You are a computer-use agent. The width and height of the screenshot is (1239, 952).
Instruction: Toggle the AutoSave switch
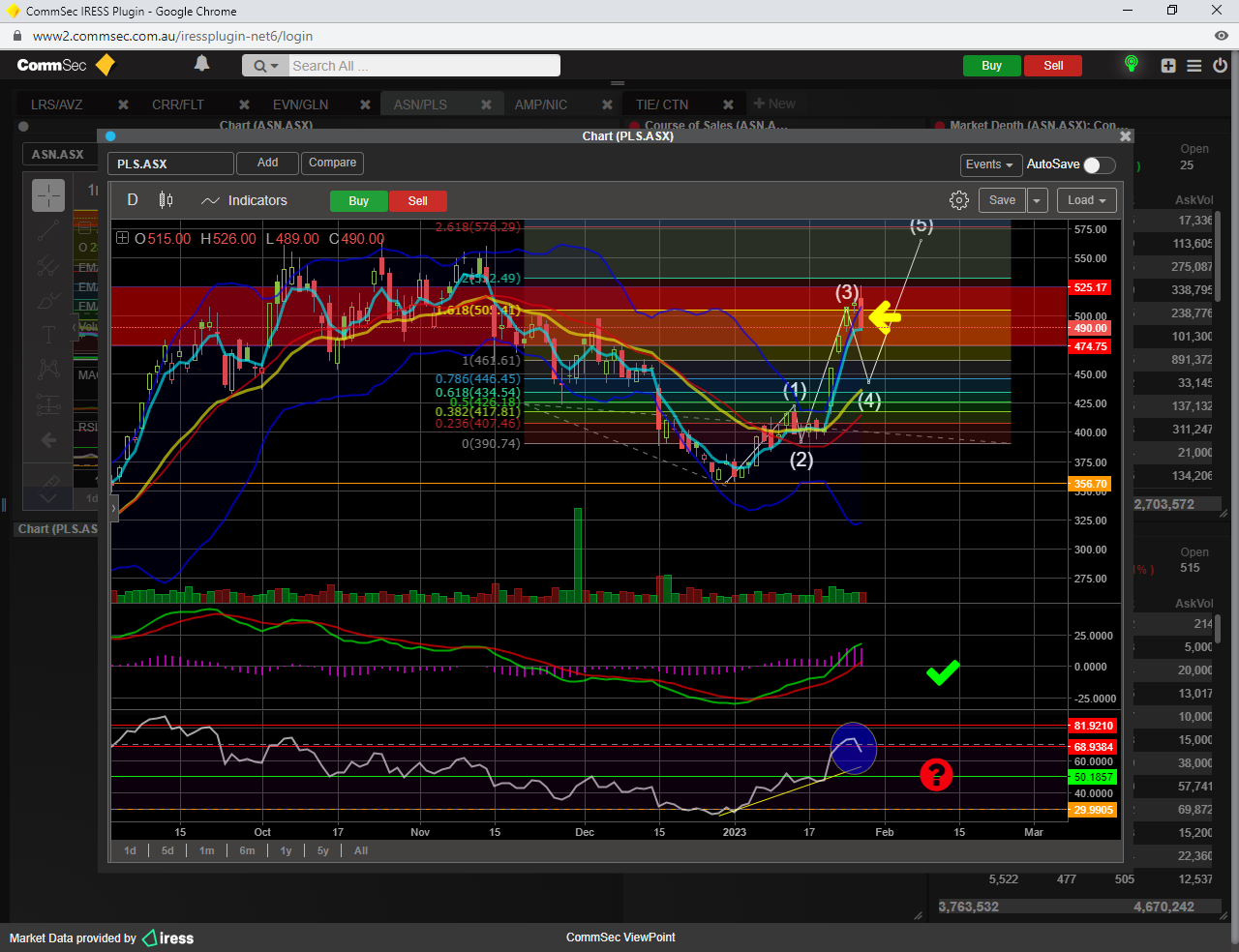[1099, 164]
